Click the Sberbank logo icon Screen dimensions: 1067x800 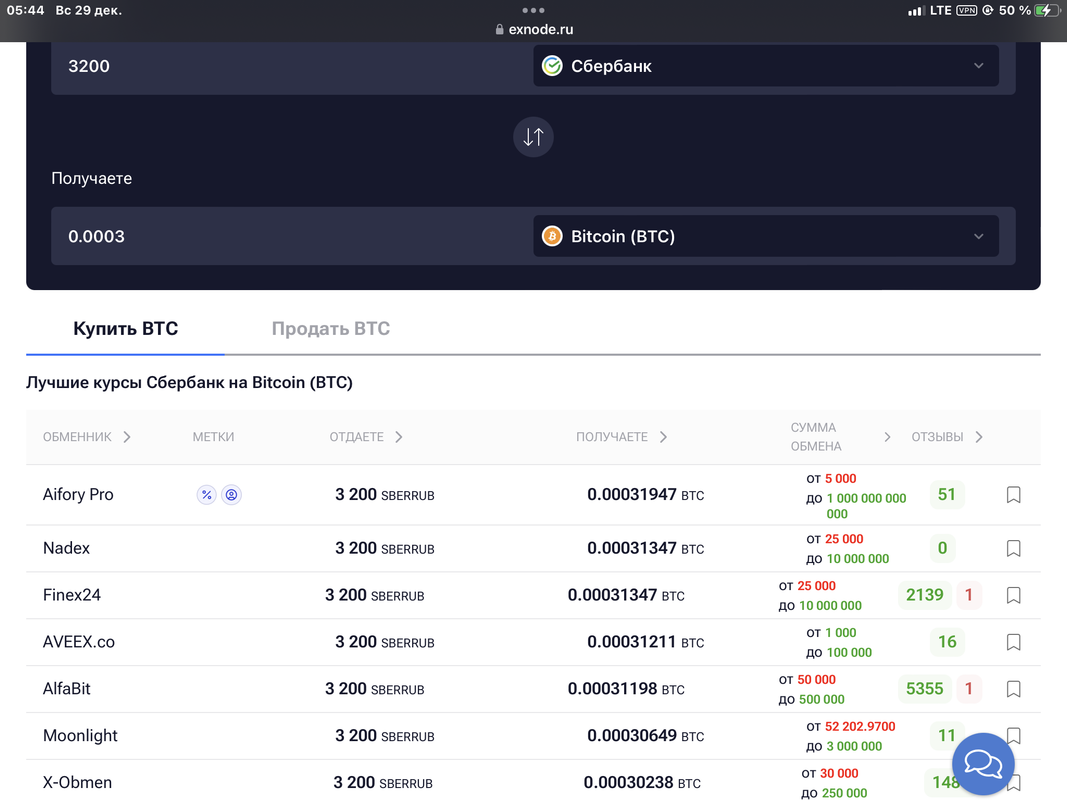[552, 66]
